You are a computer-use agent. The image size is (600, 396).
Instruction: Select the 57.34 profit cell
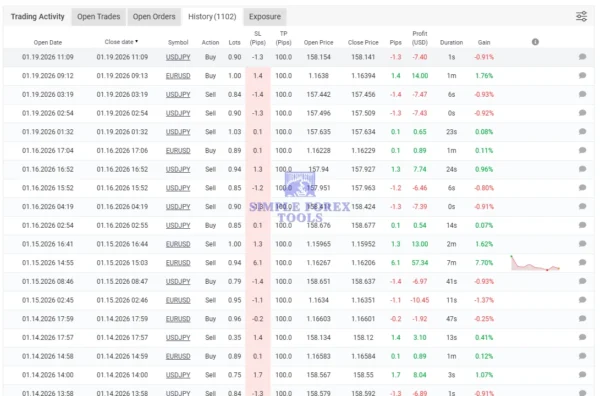click(x=420, y=262)
